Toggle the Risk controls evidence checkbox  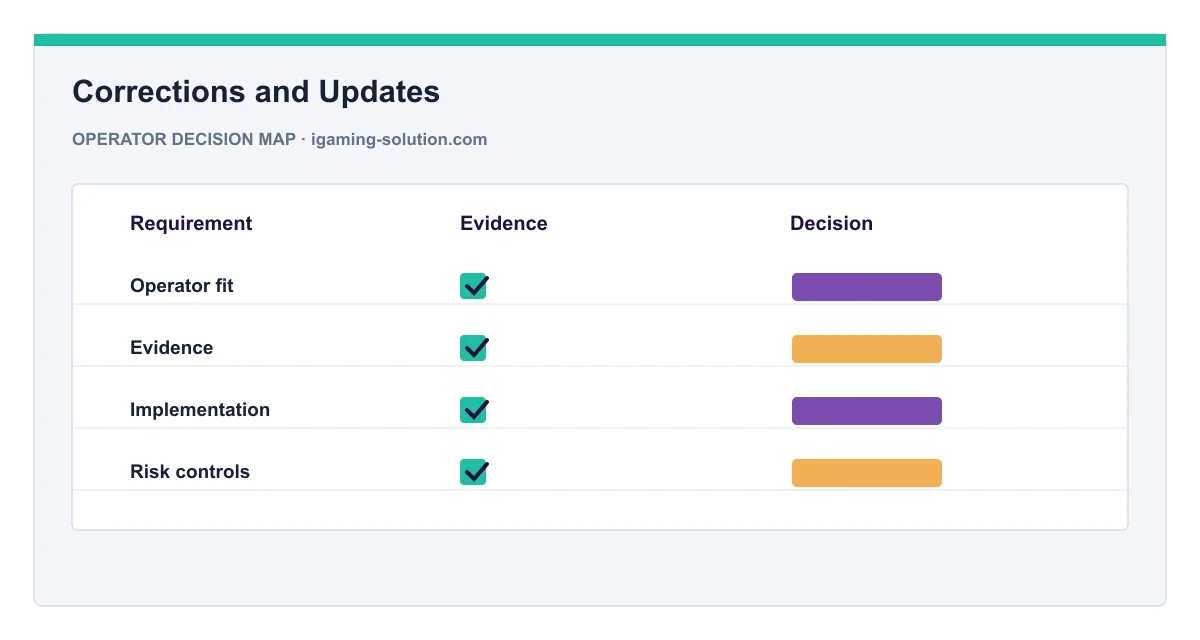473,472
